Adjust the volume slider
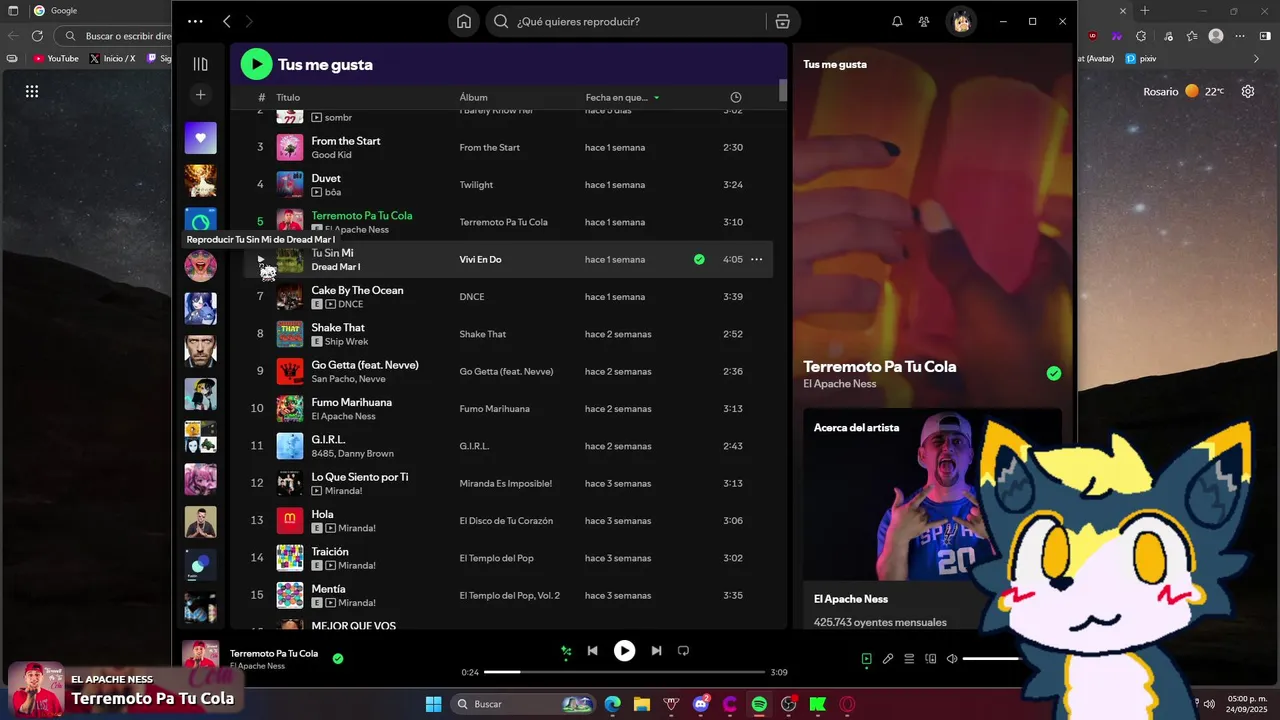The image size is (1280, 720). (x=990, y=659)
